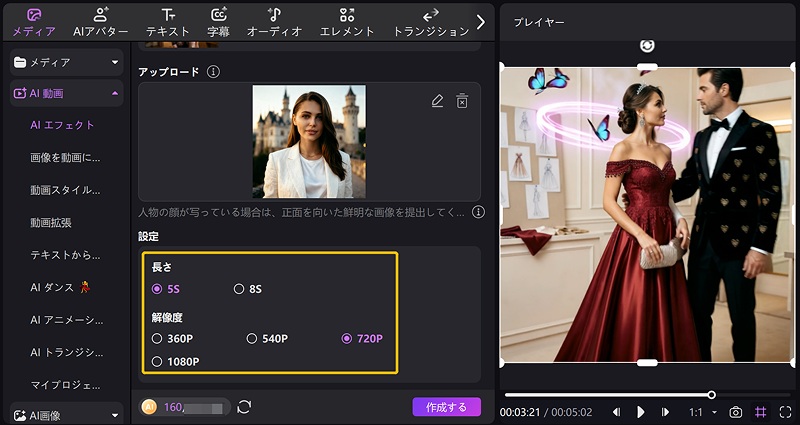Click the bottom center resize handle
Screen dimensions: 800x425
click(647, 363)
